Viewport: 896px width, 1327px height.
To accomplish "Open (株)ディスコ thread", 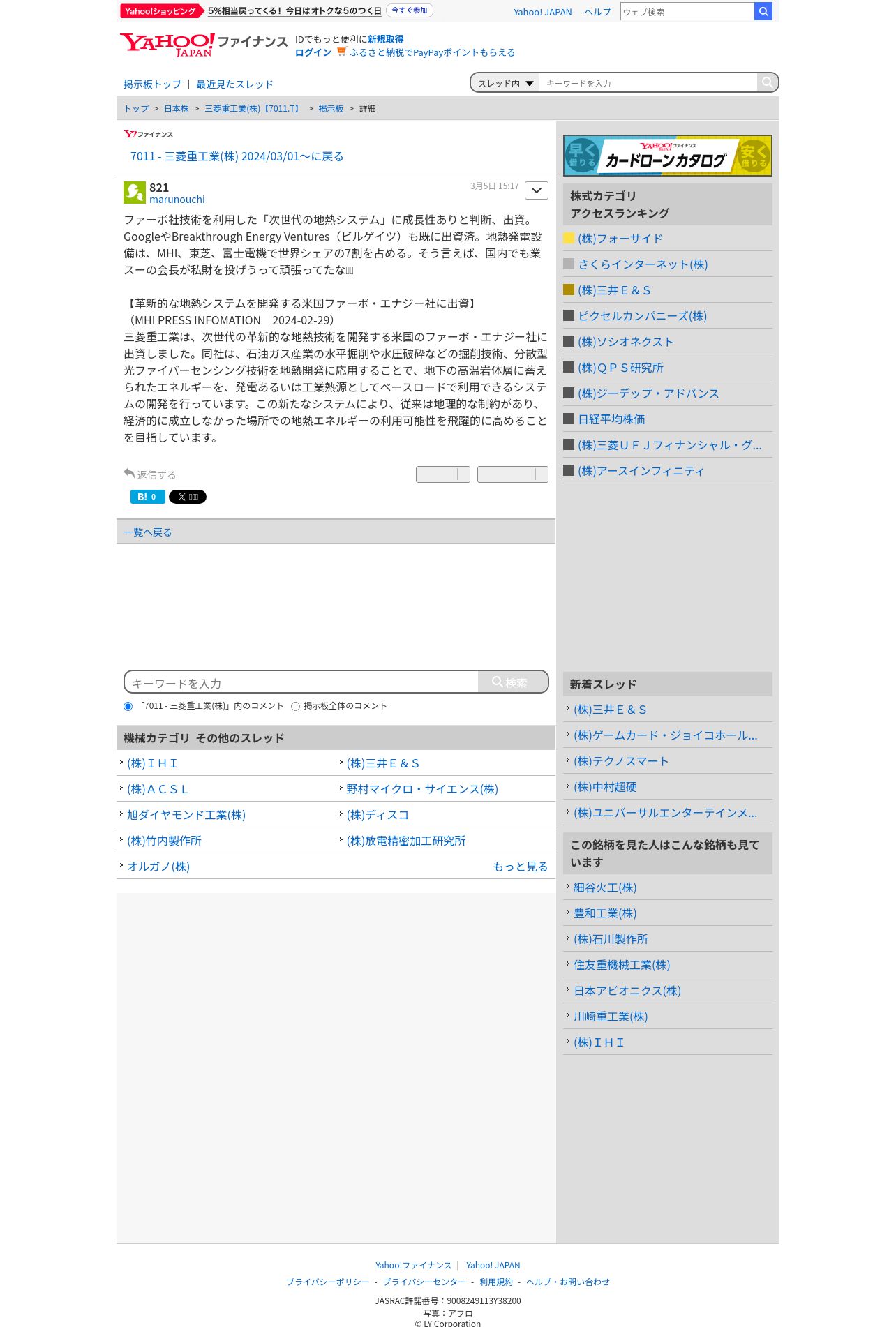I will [378, 815].
